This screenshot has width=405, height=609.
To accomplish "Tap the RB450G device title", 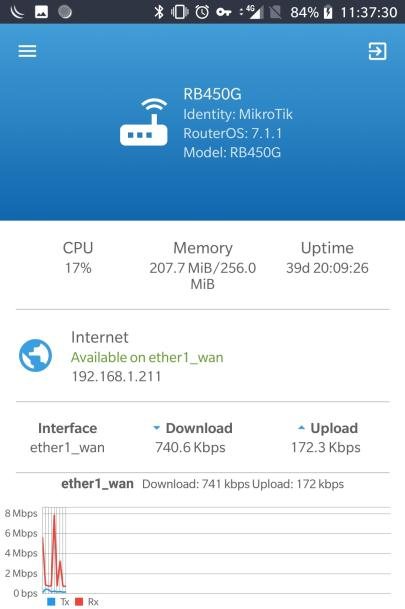I will pyautogui.click(x=212, y=94).
